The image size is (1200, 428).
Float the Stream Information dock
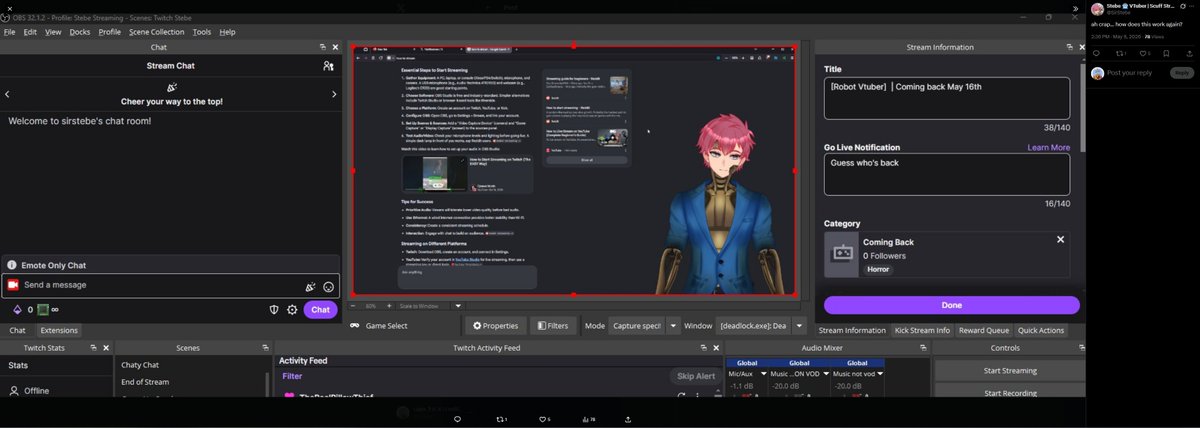pyautogui.click(x=1072, y=47)
